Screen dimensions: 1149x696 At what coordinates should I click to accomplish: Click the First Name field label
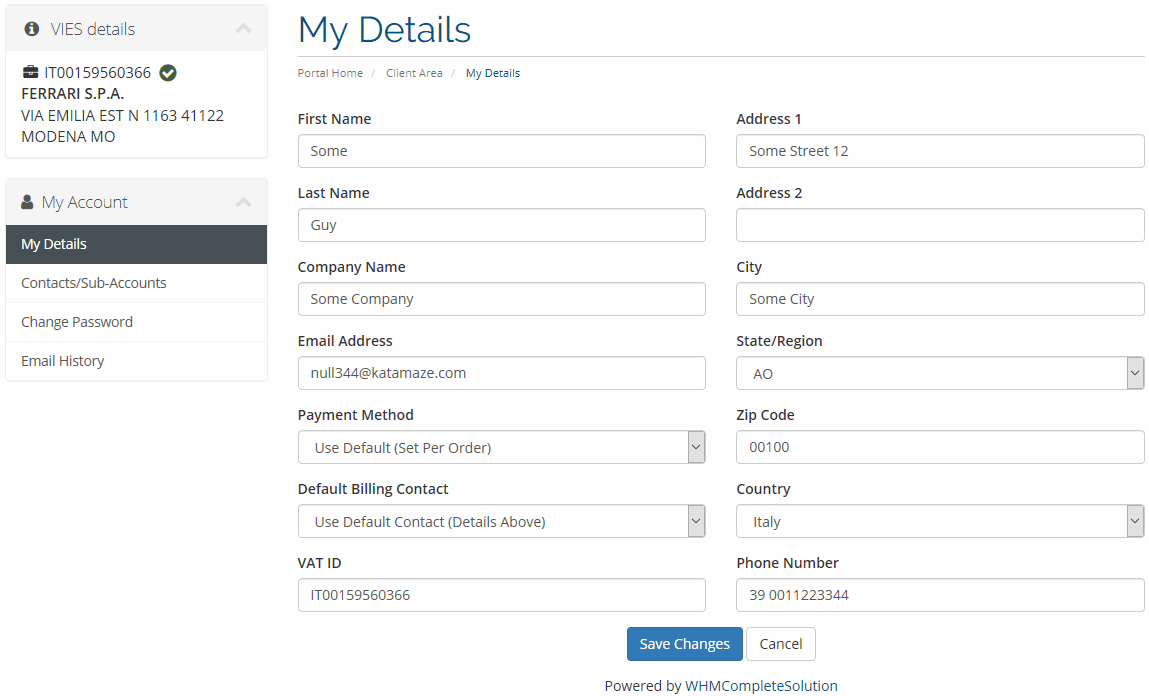[x=334, y=119]
